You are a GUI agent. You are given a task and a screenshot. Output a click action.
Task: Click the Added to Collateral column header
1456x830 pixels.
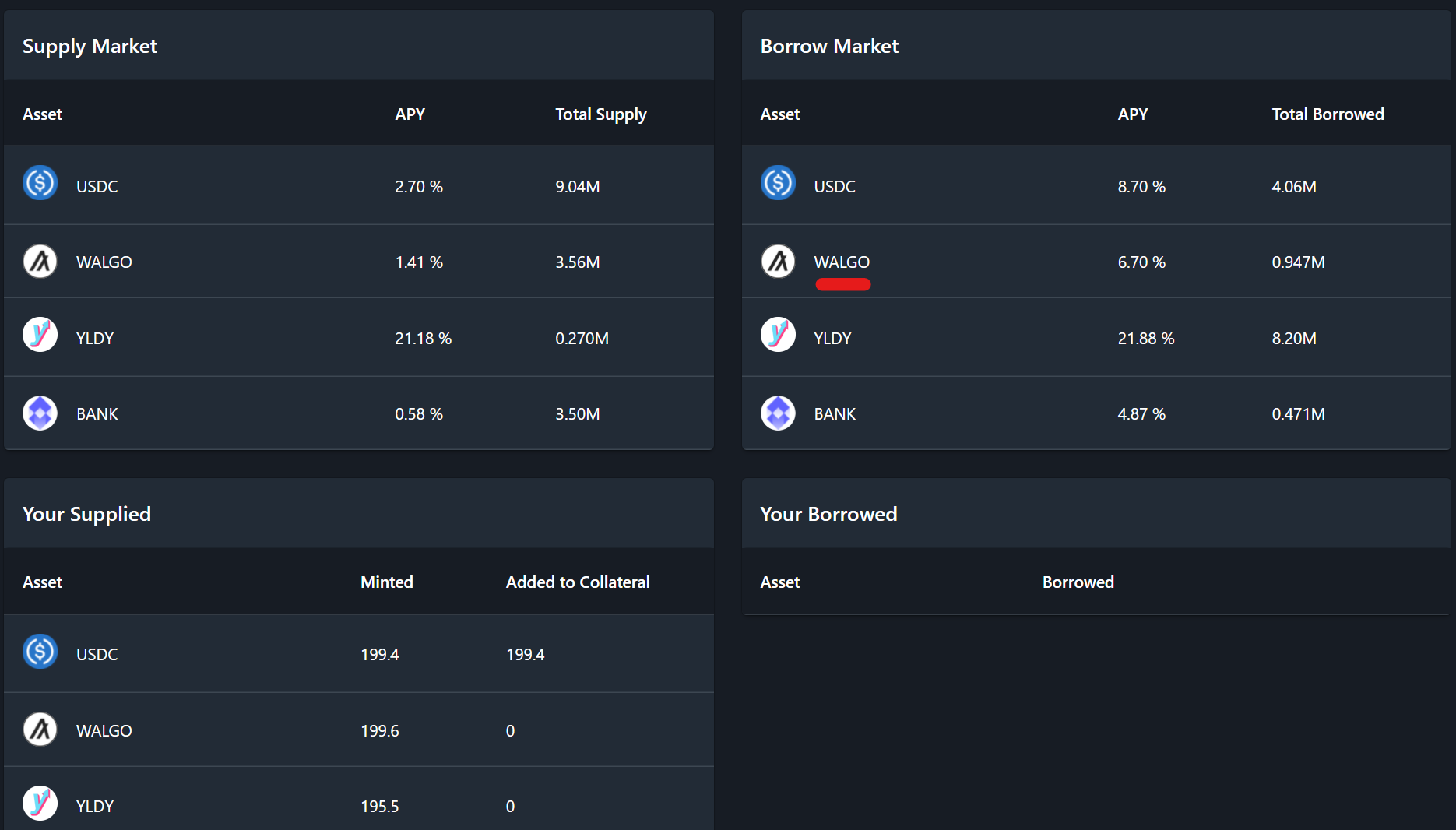(577, 582)
